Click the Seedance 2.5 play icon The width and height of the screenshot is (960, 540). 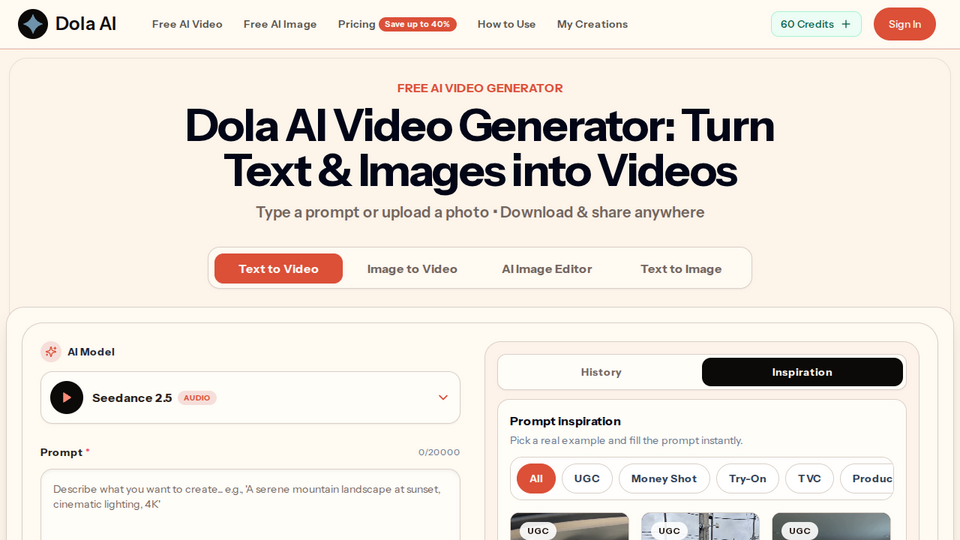[67, 397]
